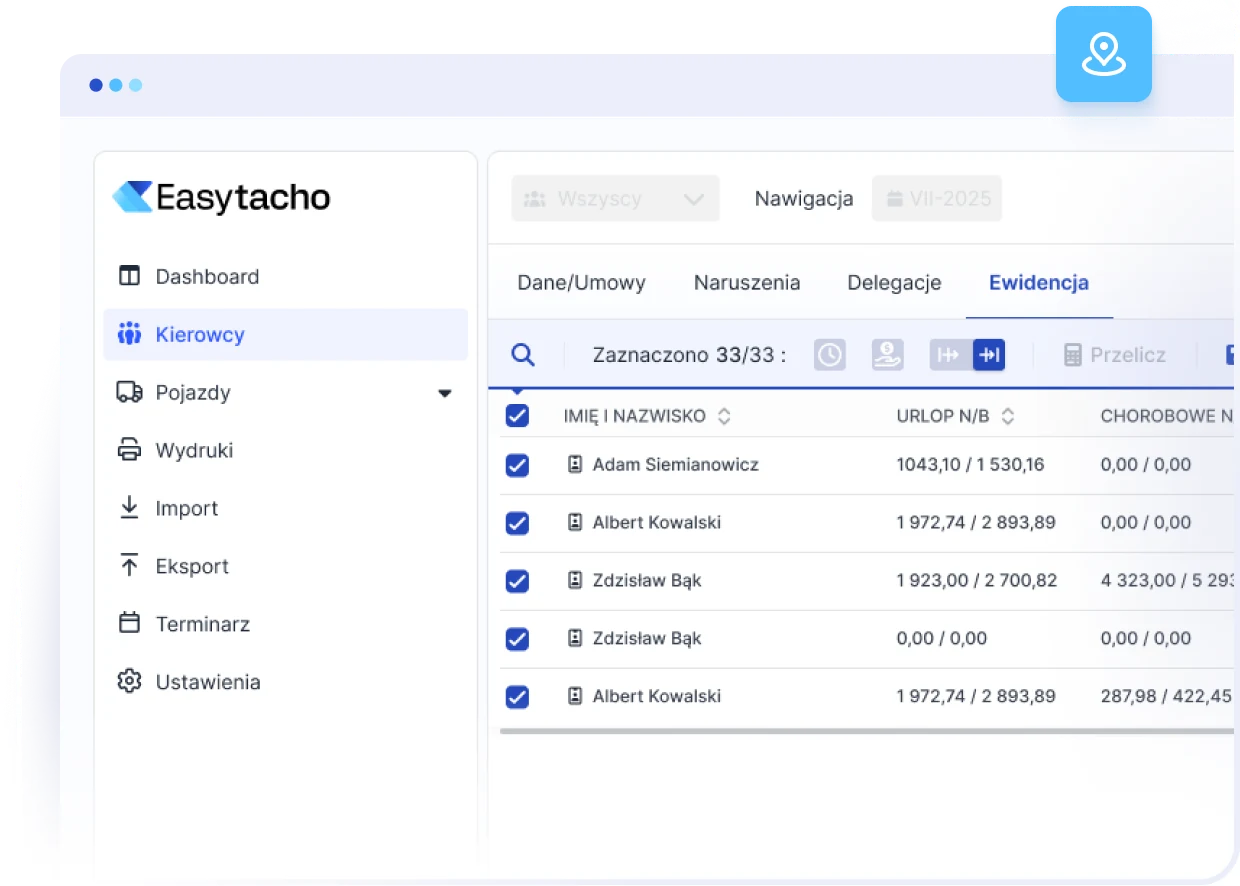Click the Wydruki printer icon
Screen dimensions: 1240x886
click(129, 450)
